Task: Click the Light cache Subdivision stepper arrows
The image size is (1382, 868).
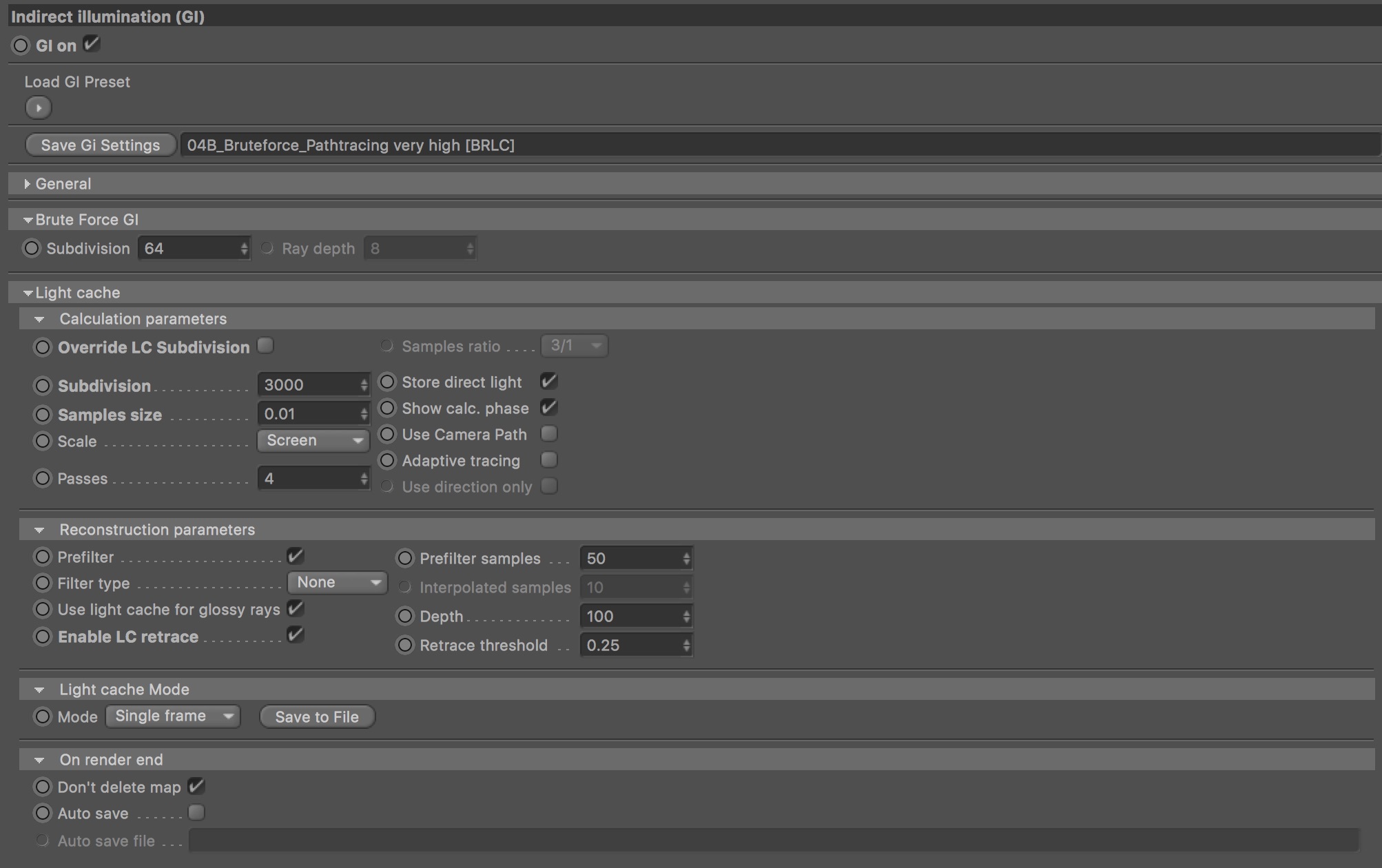Action: (364, 385)
